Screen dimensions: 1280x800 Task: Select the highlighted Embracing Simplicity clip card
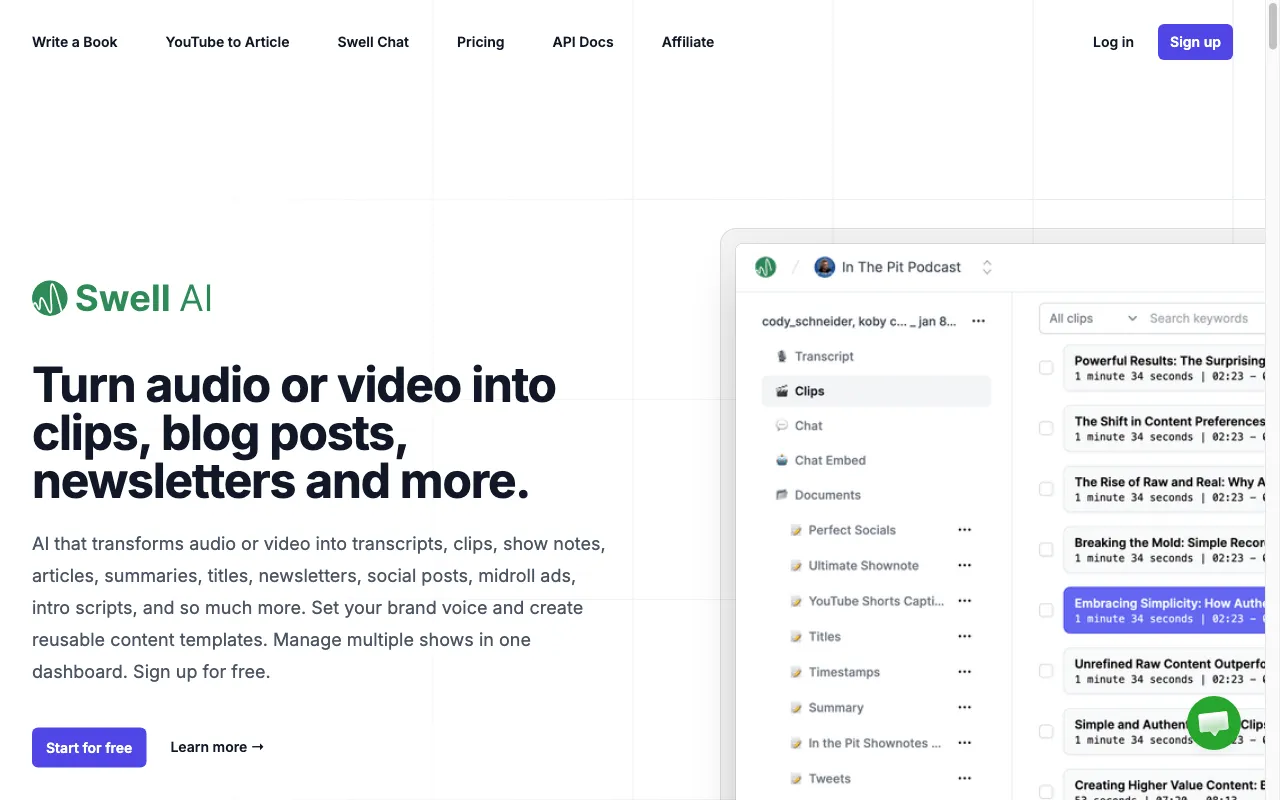click(x=1164, y=610)
